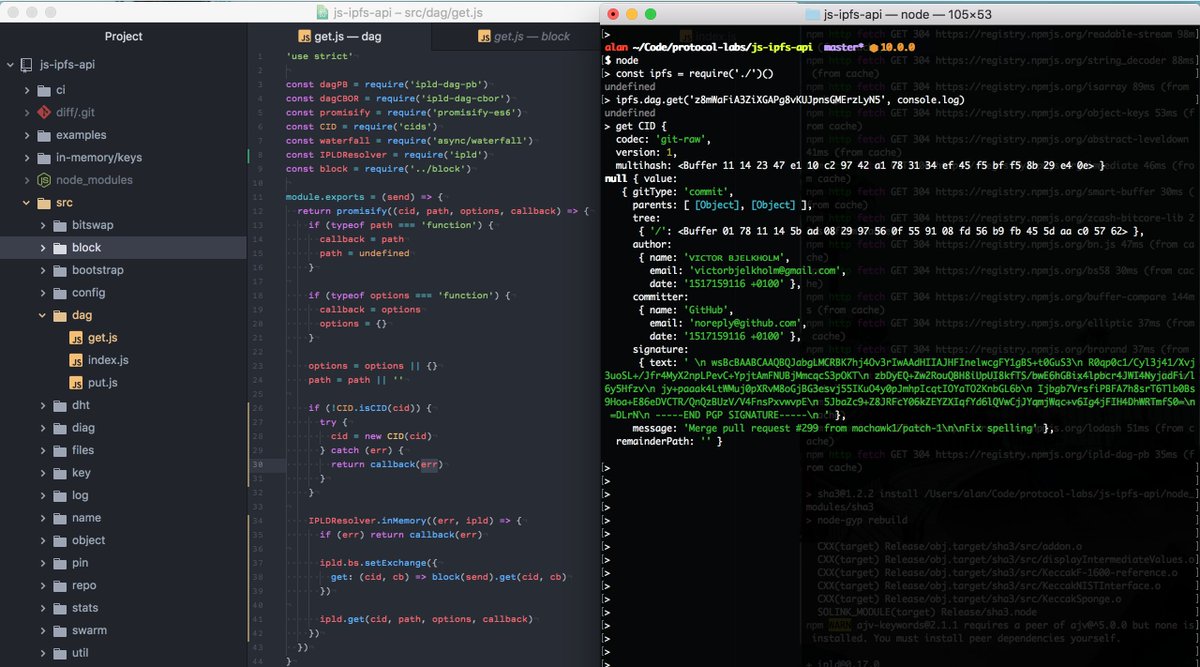Select the block folder row
Image resolution: width=1200 pixels, height=667 pixels.
pos(123,248)
